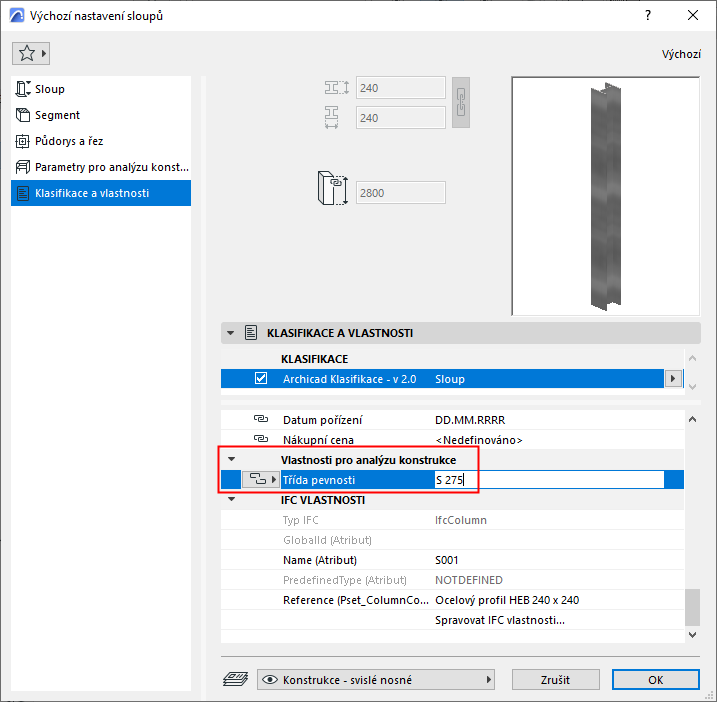
Task: Click properties list scroll down arrow
Action: 692,635
